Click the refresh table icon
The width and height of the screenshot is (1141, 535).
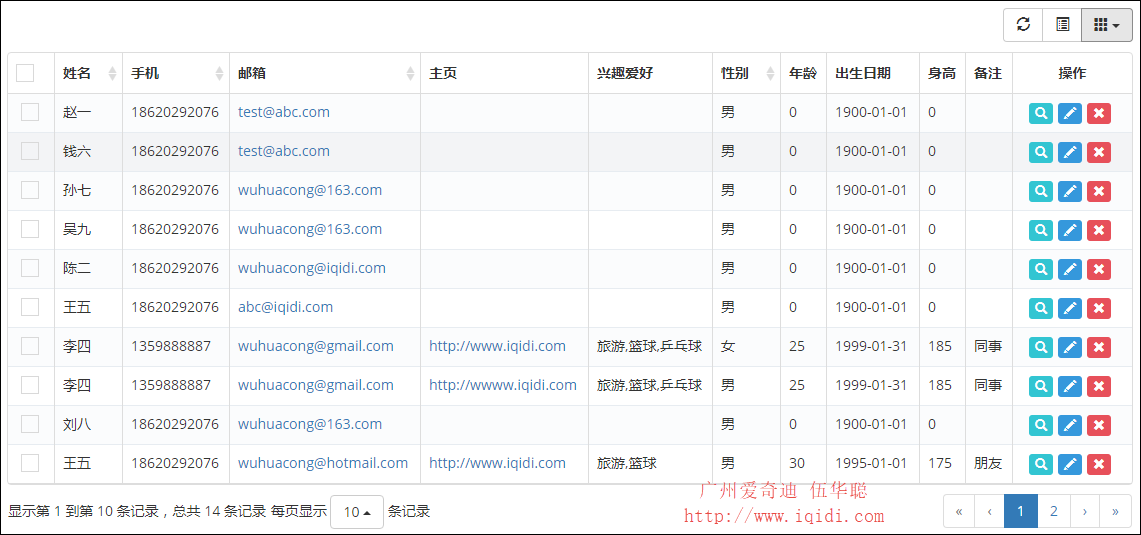click(x=1023, y=25)
